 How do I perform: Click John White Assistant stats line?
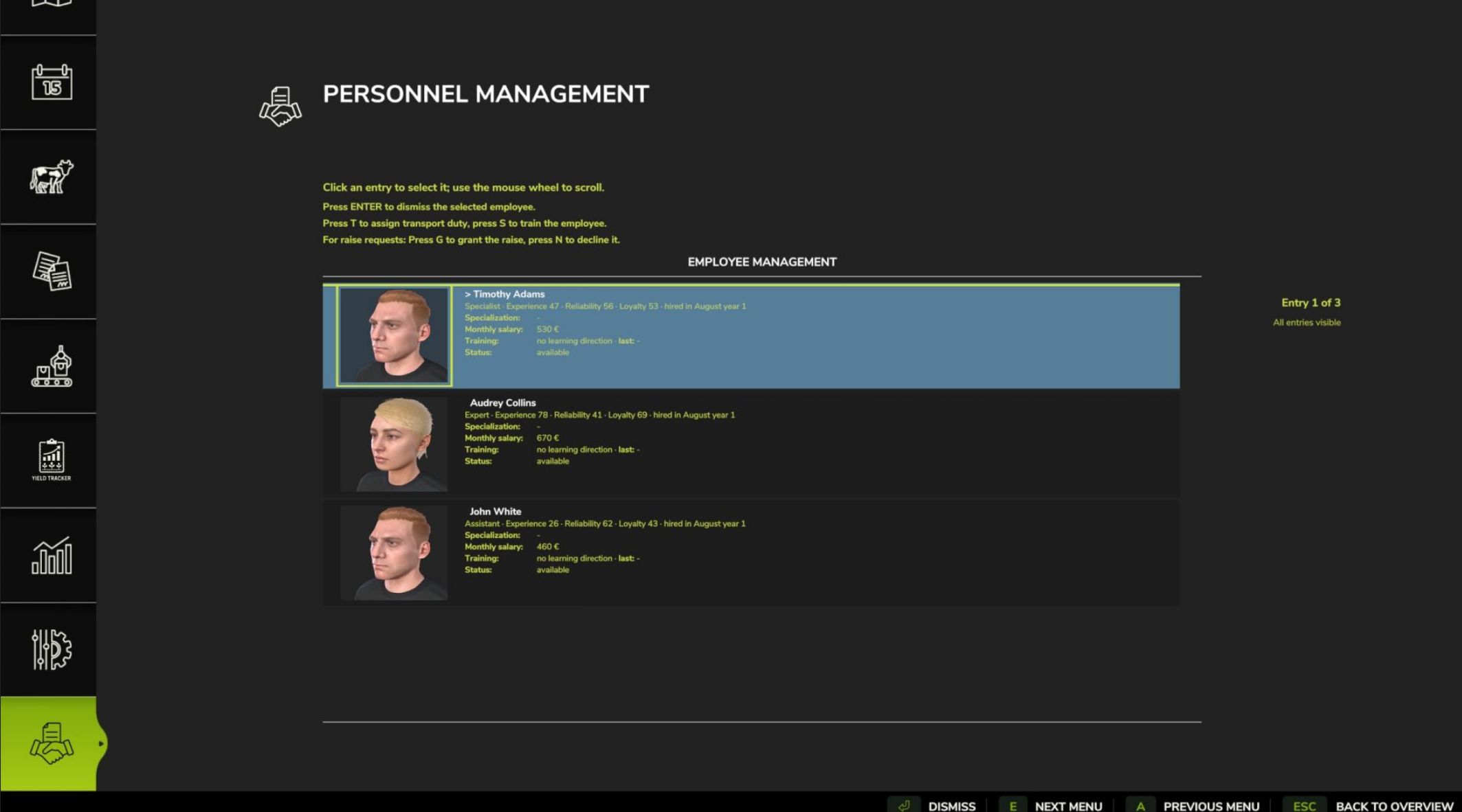(605, 523)
